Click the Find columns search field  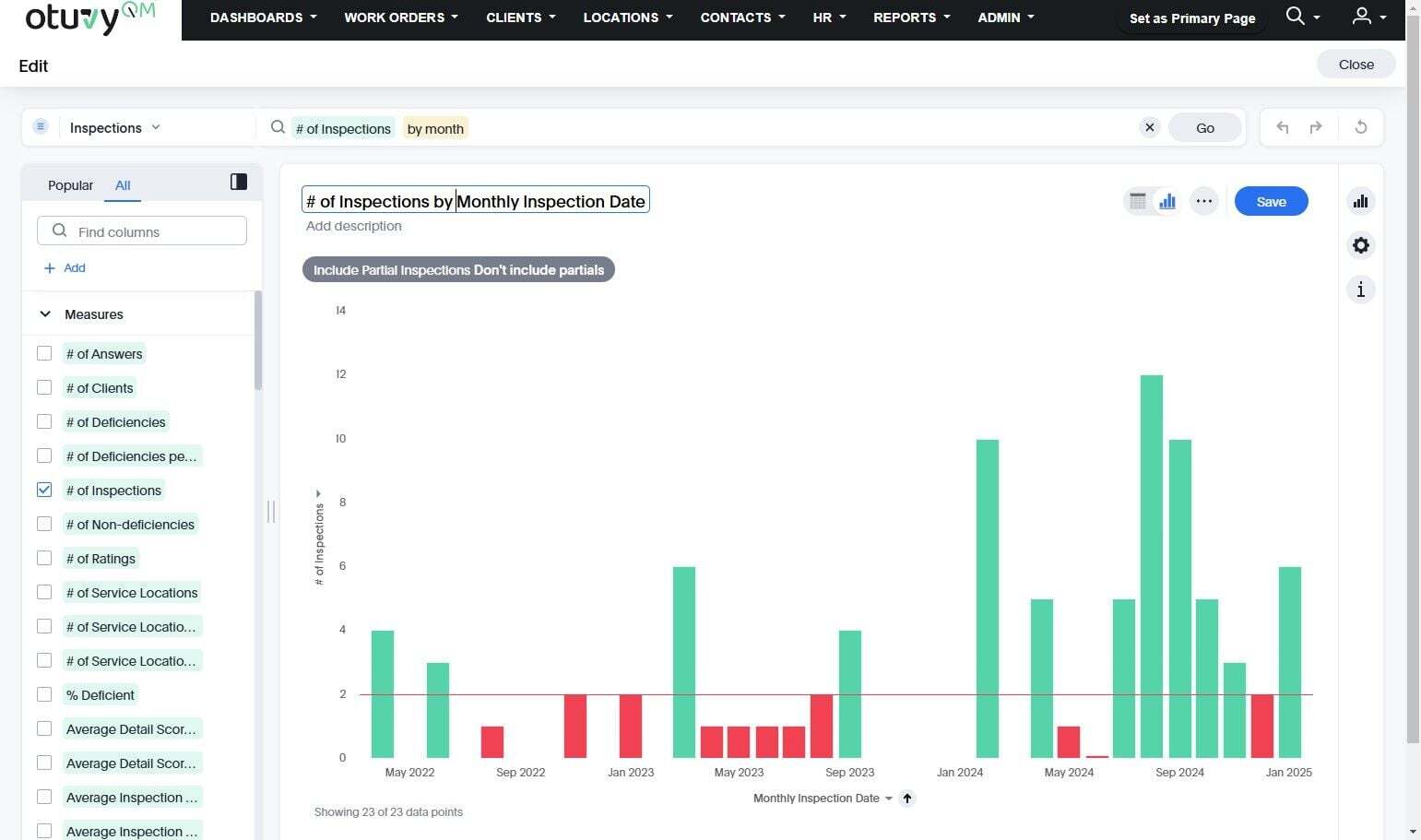pos(142,231)
